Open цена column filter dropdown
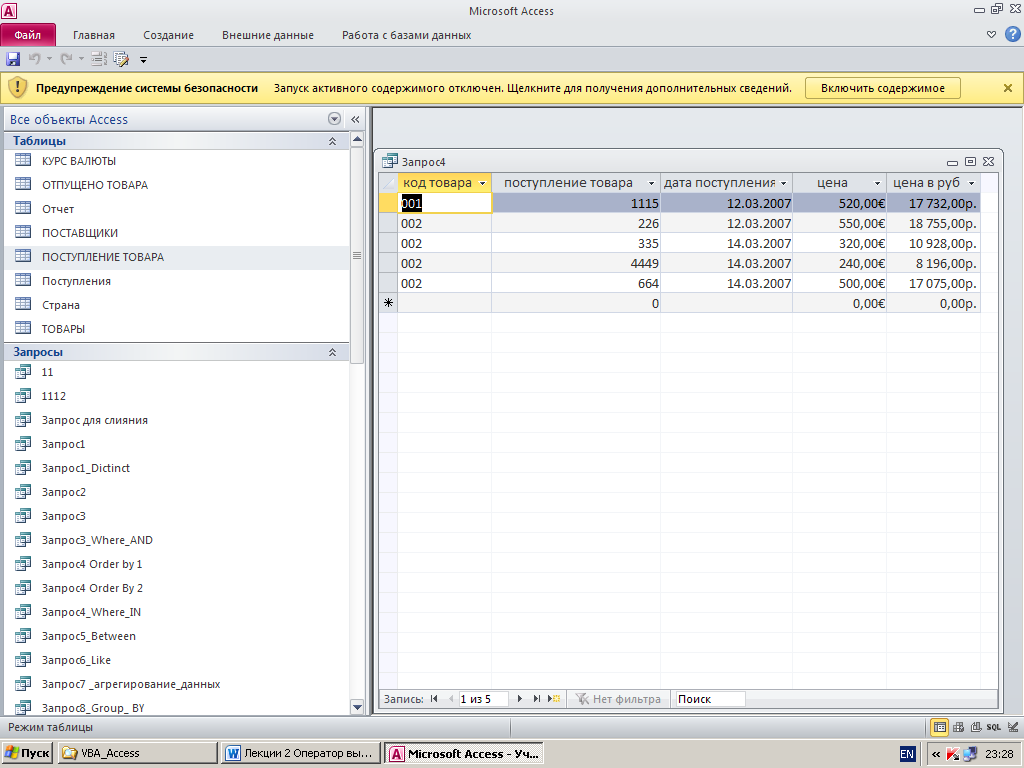This screenshot has height=768, width=1024. pos(878,184)
